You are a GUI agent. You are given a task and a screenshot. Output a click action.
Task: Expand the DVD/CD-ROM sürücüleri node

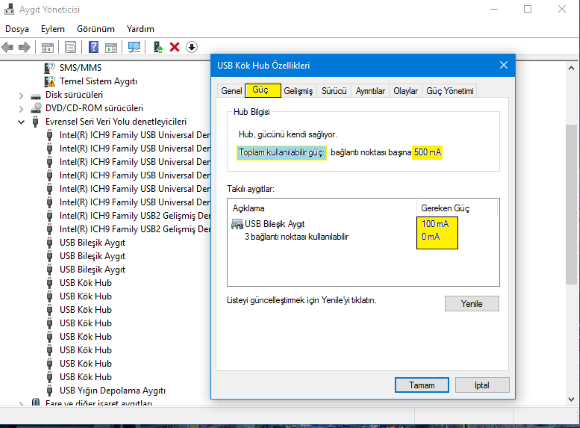pyautogui.click(x=21, y=109)
